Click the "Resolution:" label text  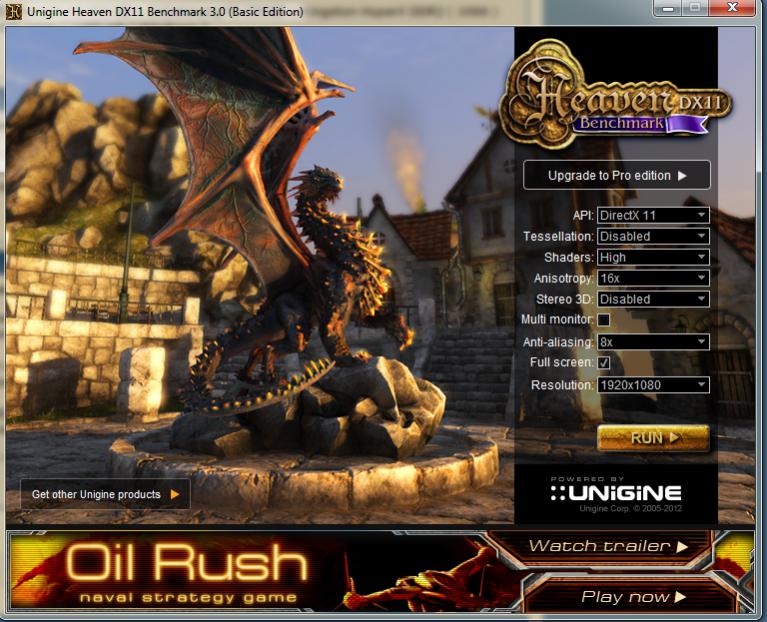563,385
